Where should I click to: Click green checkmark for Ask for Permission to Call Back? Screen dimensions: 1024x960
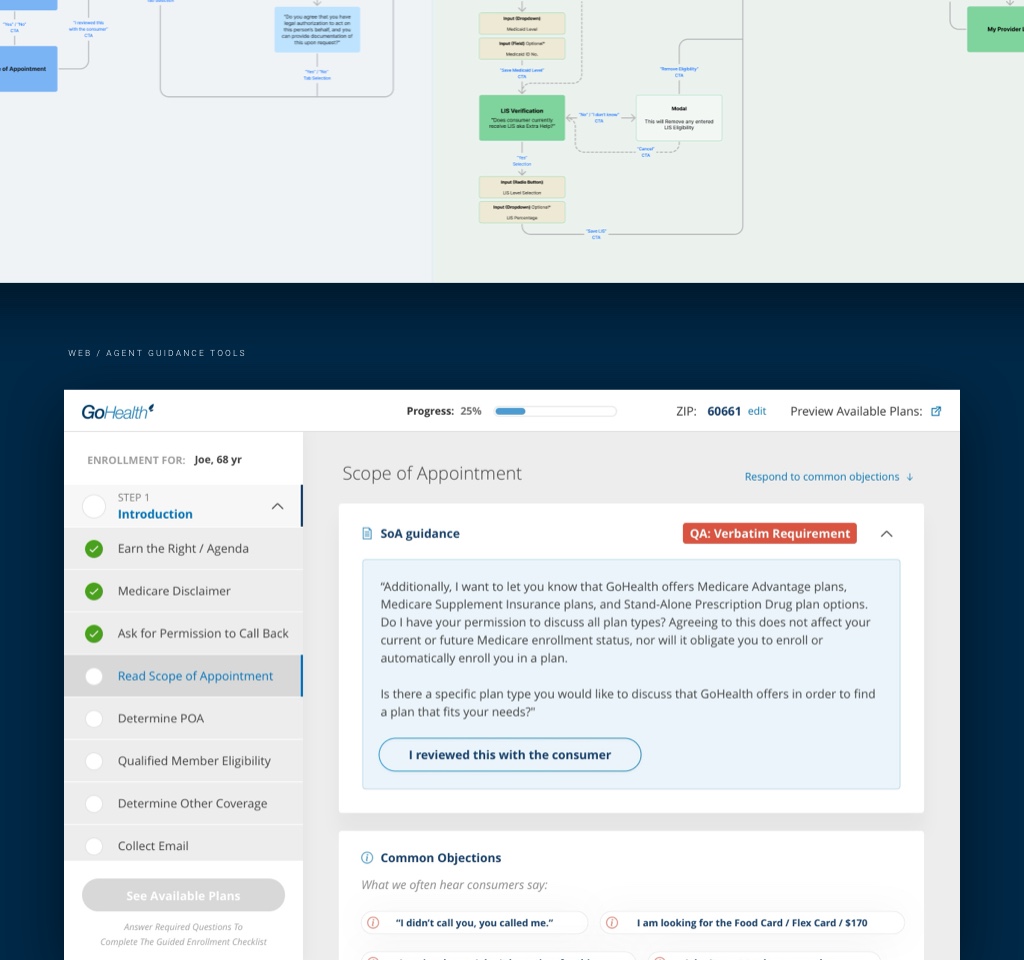pos(94,633)
